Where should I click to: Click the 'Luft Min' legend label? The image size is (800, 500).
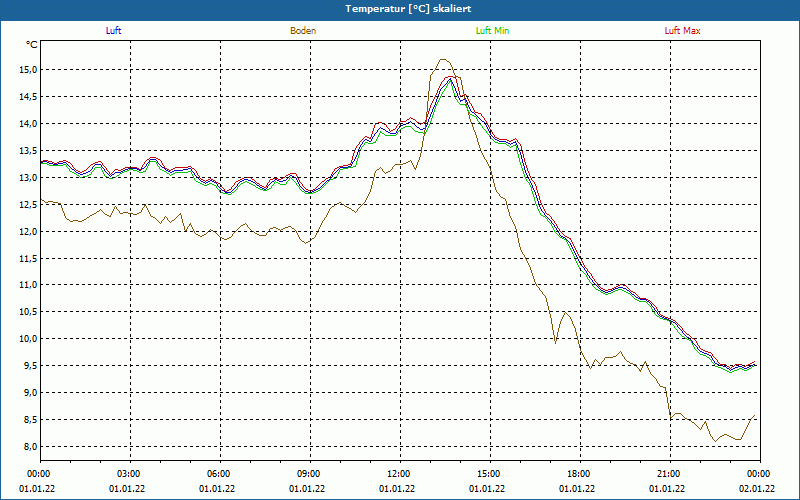(492, 31)
